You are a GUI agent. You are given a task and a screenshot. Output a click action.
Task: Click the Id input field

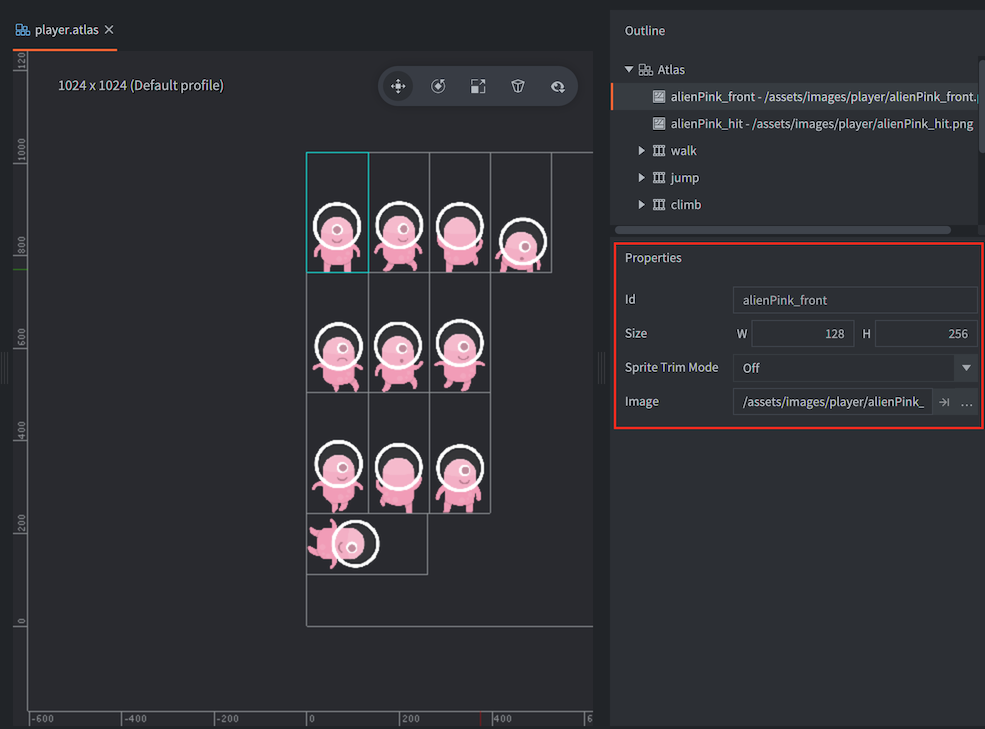click(x=854, y=300)
